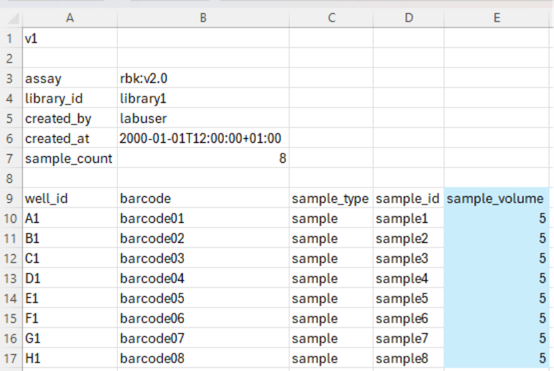Select barcode03 cell
The image size is (554, 371).
203,258
